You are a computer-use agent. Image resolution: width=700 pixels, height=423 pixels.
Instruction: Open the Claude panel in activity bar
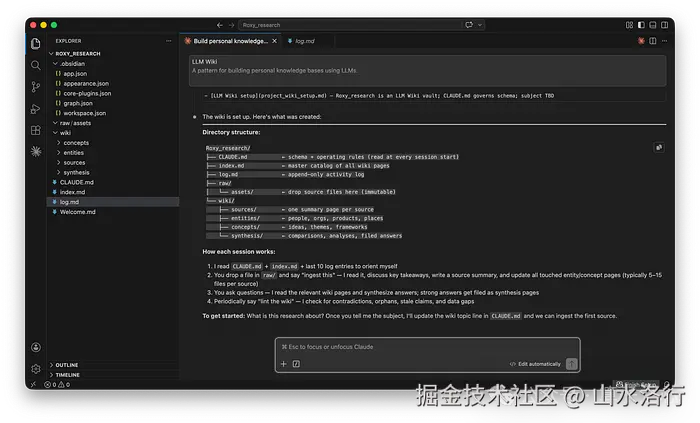click(x=36, y=152)
